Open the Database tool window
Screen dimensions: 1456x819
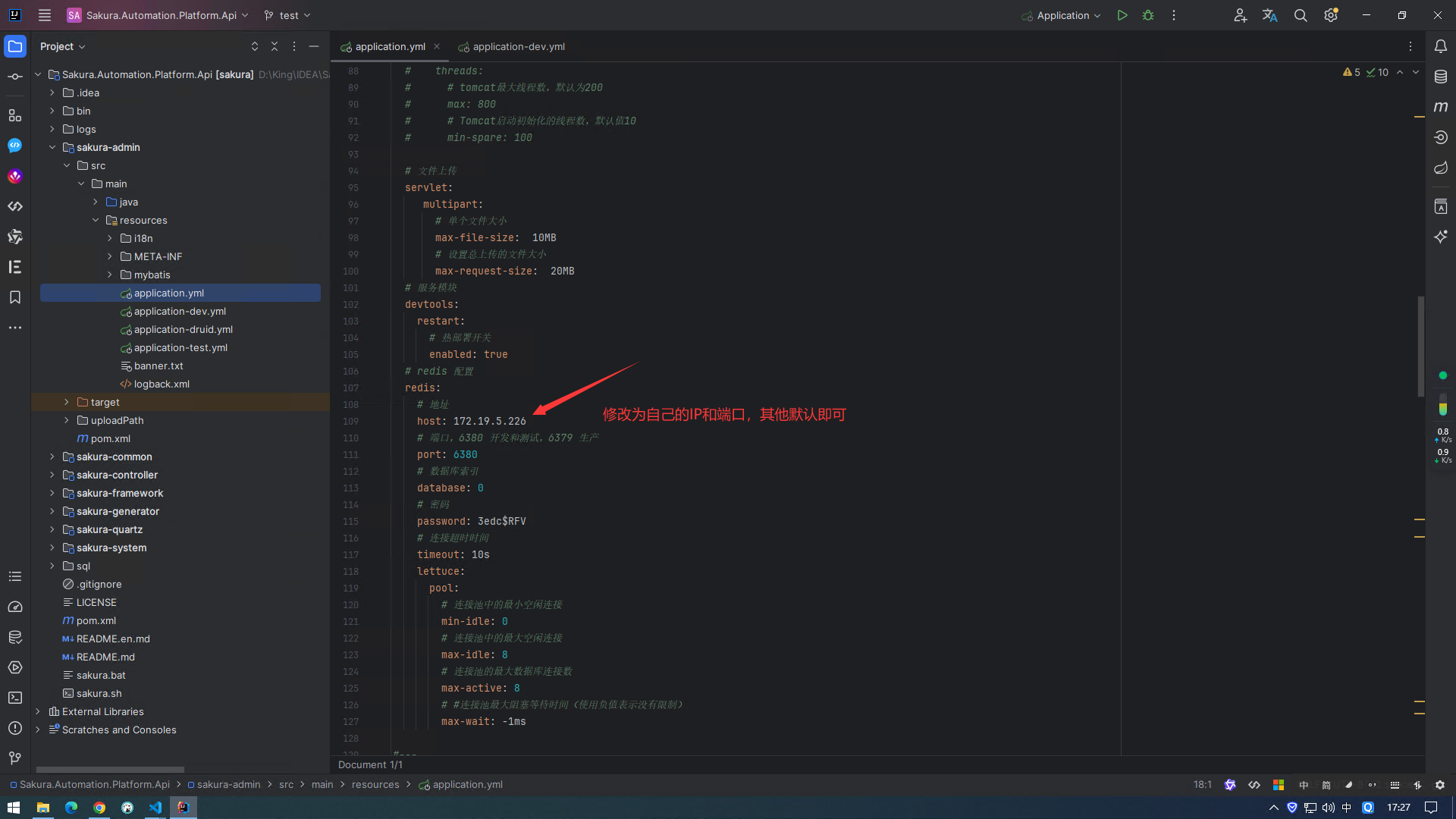point(1441,77)
